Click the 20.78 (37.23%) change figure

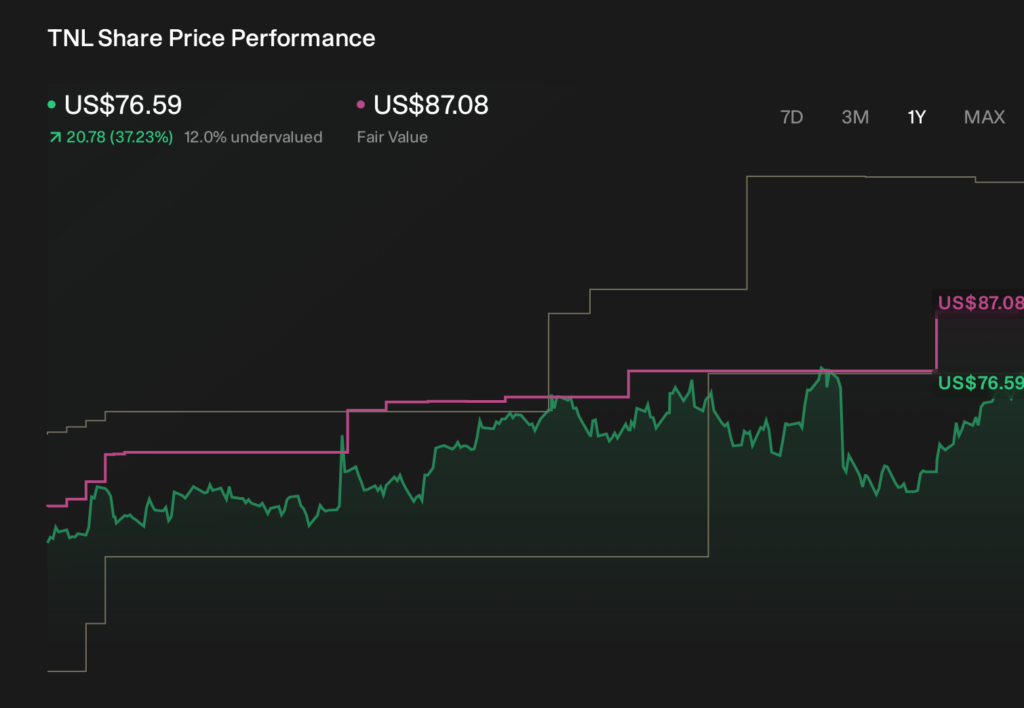120,137
